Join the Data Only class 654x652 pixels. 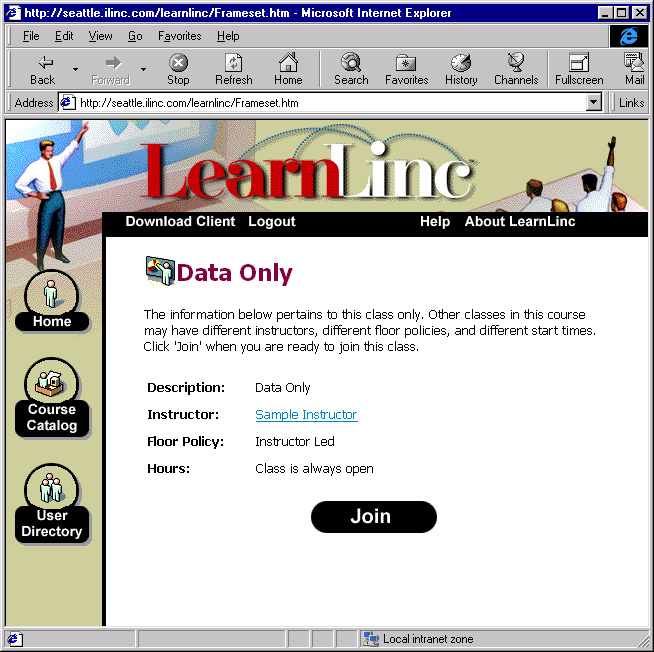374,516
